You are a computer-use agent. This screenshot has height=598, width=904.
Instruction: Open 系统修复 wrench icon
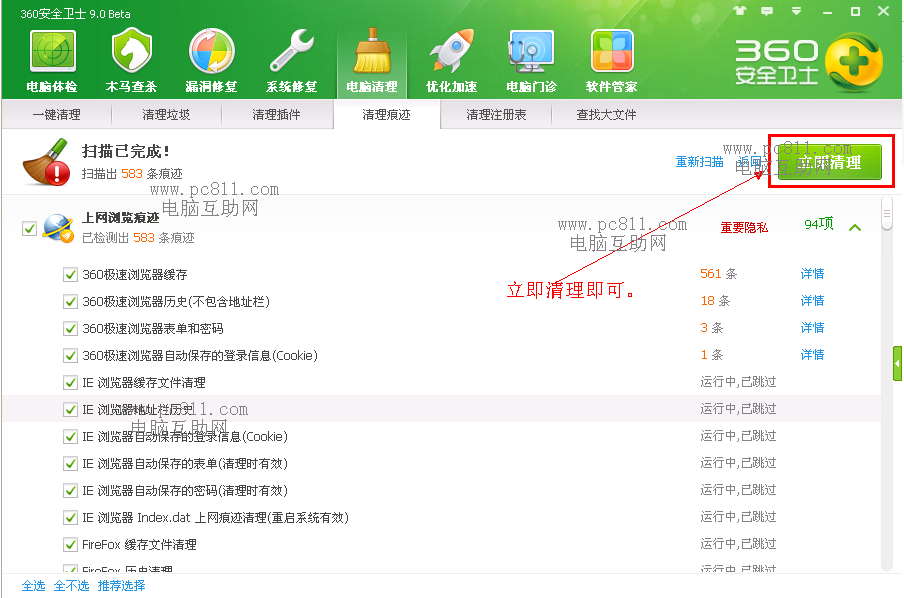pyautogui.click(x=292, y=61)
